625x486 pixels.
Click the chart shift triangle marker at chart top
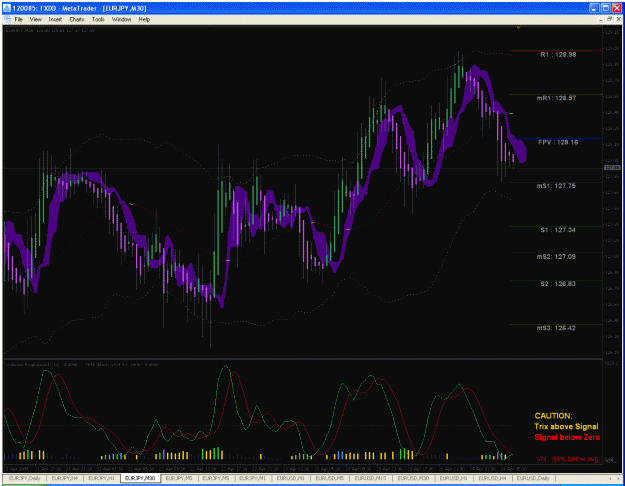518,28
